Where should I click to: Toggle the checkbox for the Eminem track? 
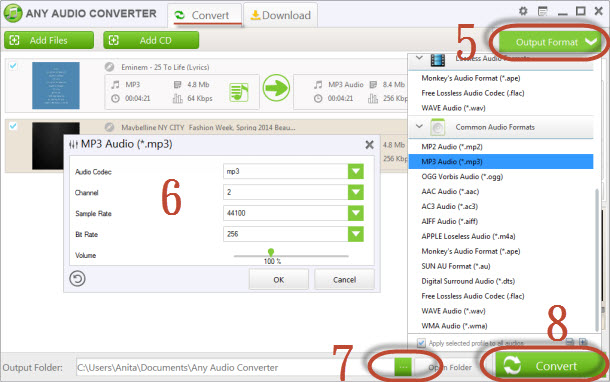pos(13,66)
